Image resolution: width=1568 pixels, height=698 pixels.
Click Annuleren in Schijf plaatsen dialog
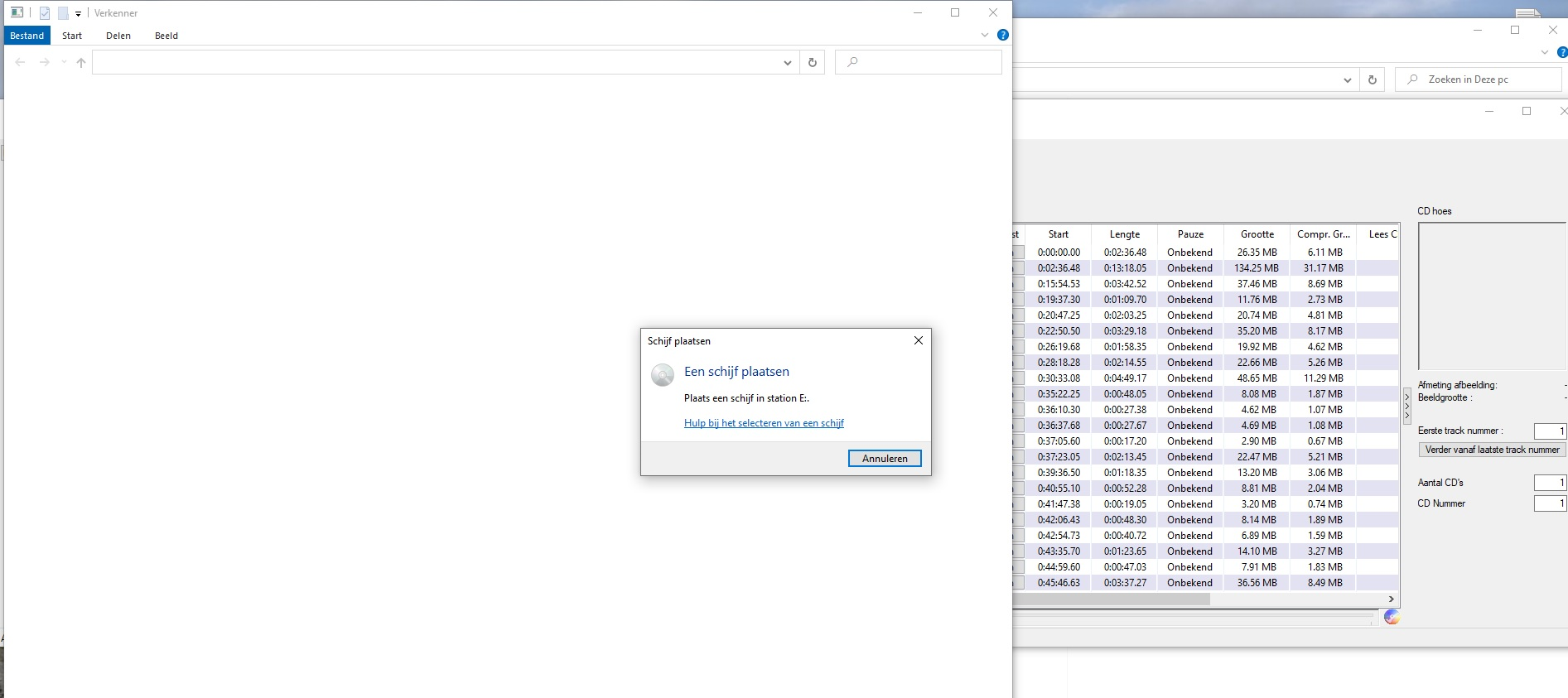tap(885, 458)
